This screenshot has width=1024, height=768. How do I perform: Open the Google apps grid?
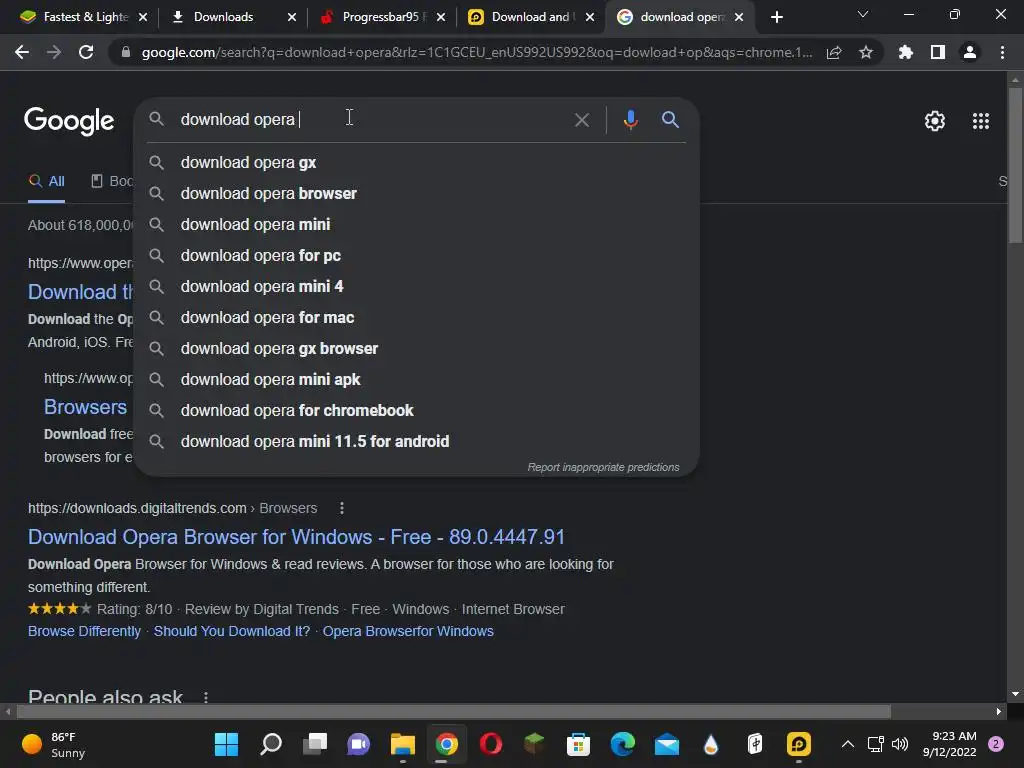[x=980, y=121]
